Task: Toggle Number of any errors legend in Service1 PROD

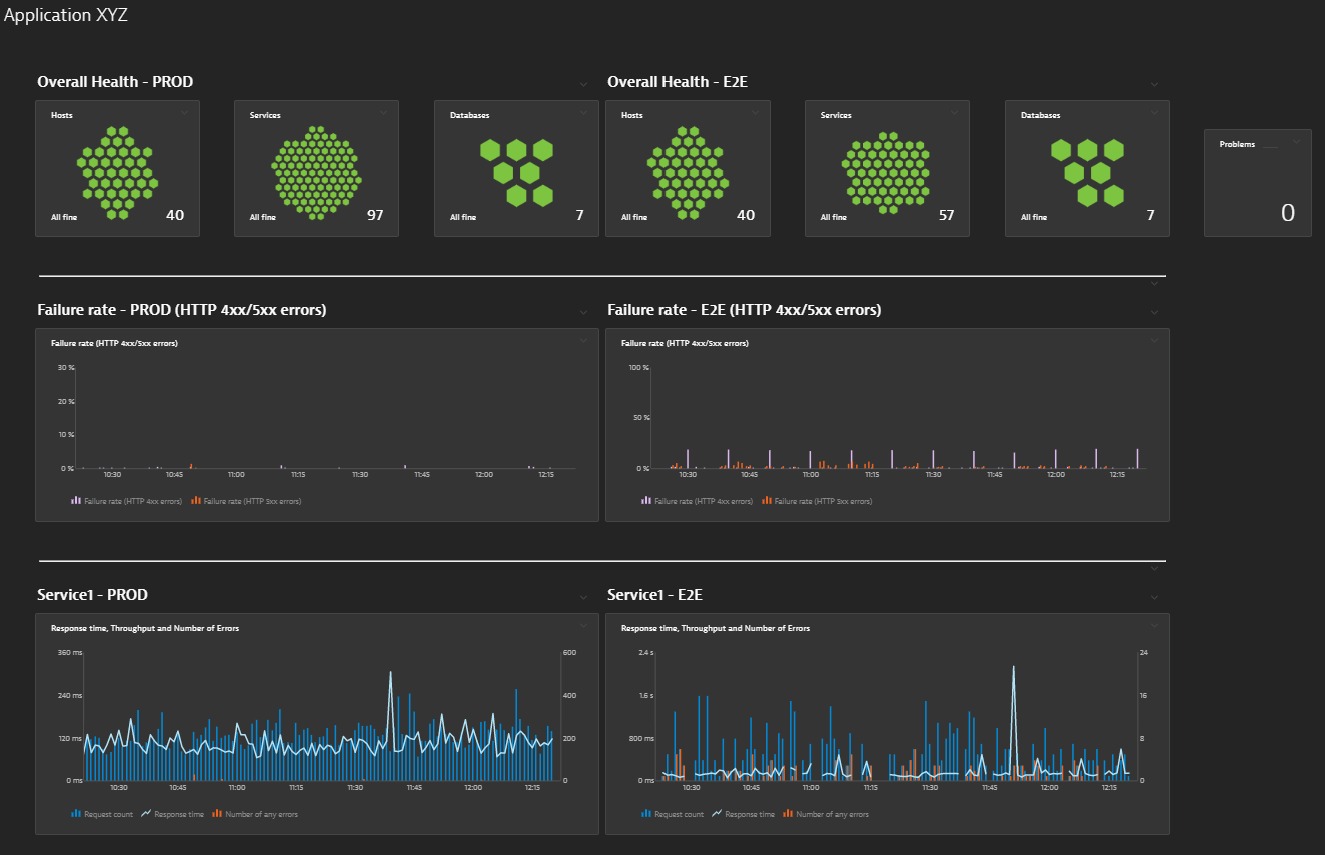Action: (x=260, y=814)
